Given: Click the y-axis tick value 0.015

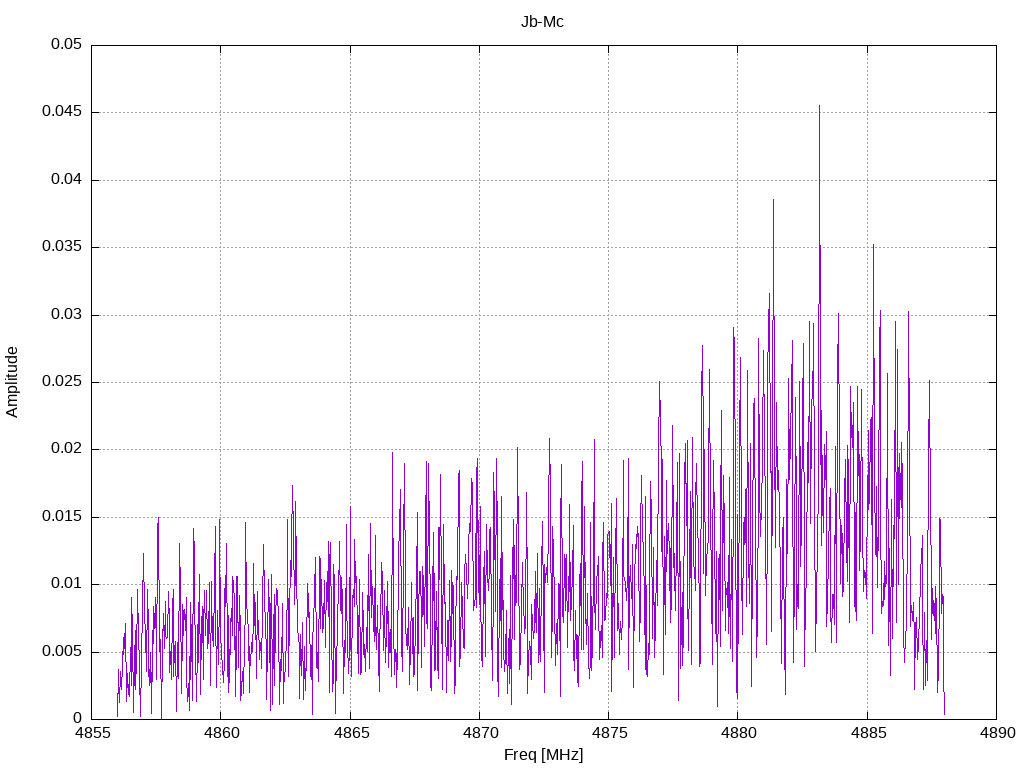Looking at the screenshot, I should 62,517.
